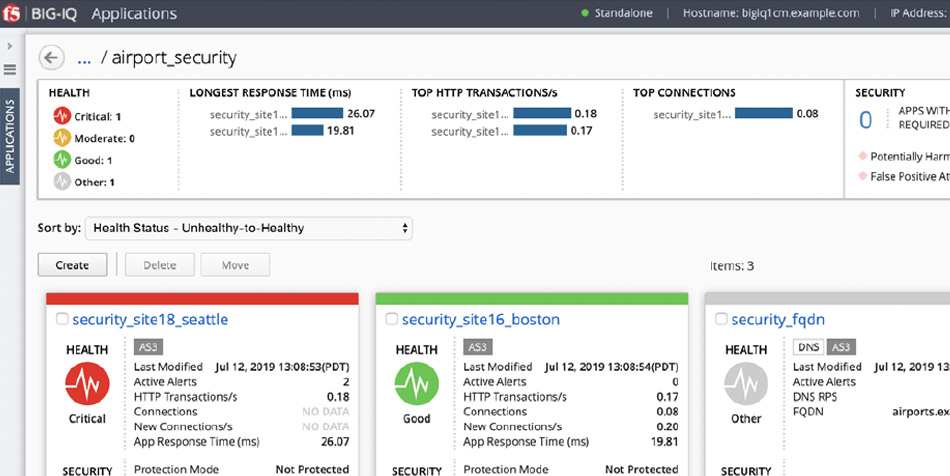Screen dimensions: 950x476
Task: Click the Potentially Harmful diamond marker
Action: (862, 156)
